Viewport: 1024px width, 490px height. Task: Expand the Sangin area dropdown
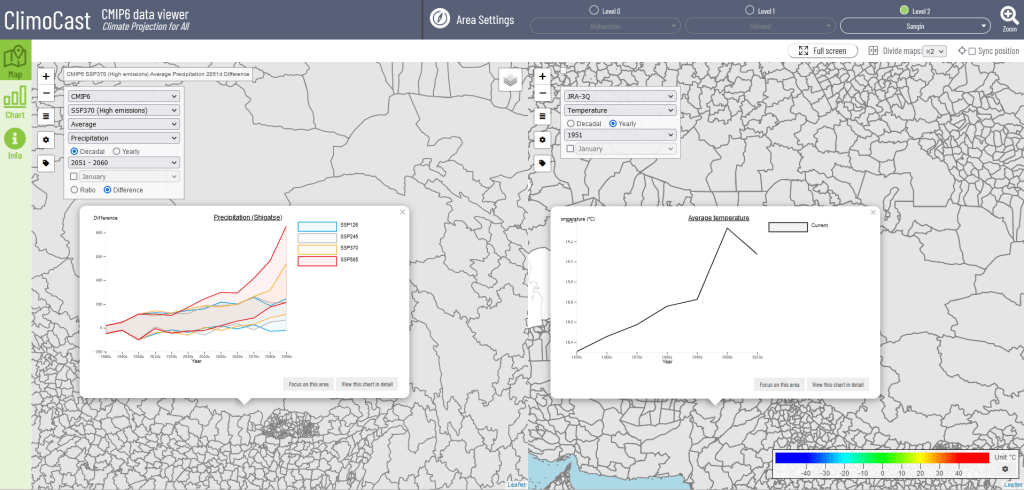tap(914, 26)
